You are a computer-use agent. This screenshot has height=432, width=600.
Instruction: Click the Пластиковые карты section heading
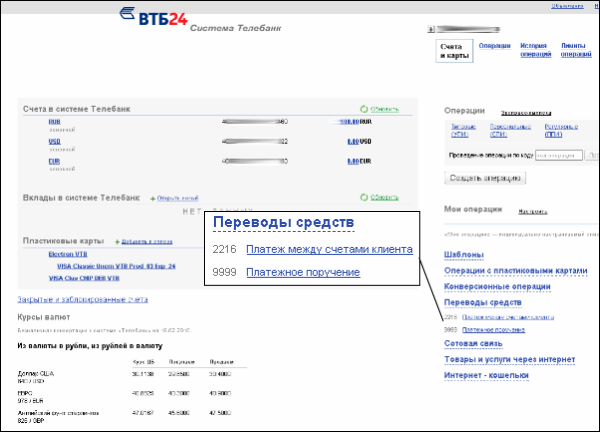[x=63, y=241]
